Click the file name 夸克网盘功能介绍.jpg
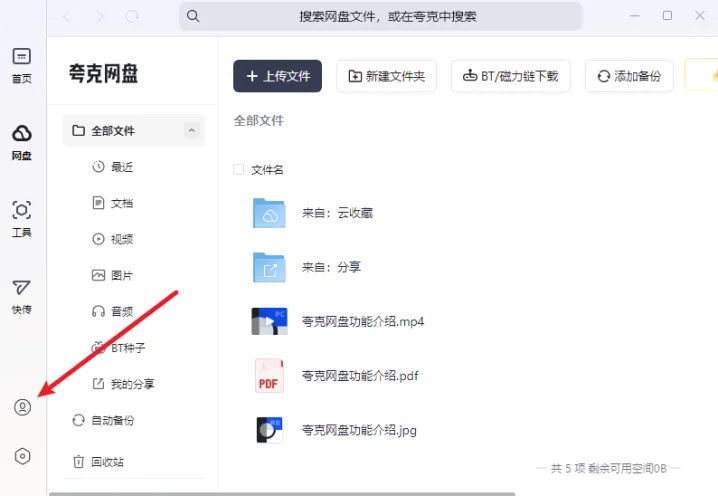 tap(359, 430)
